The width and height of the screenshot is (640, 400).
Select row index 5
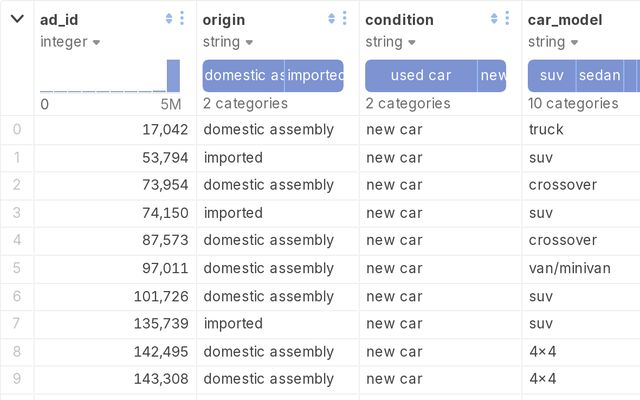[x=16, y=268]
